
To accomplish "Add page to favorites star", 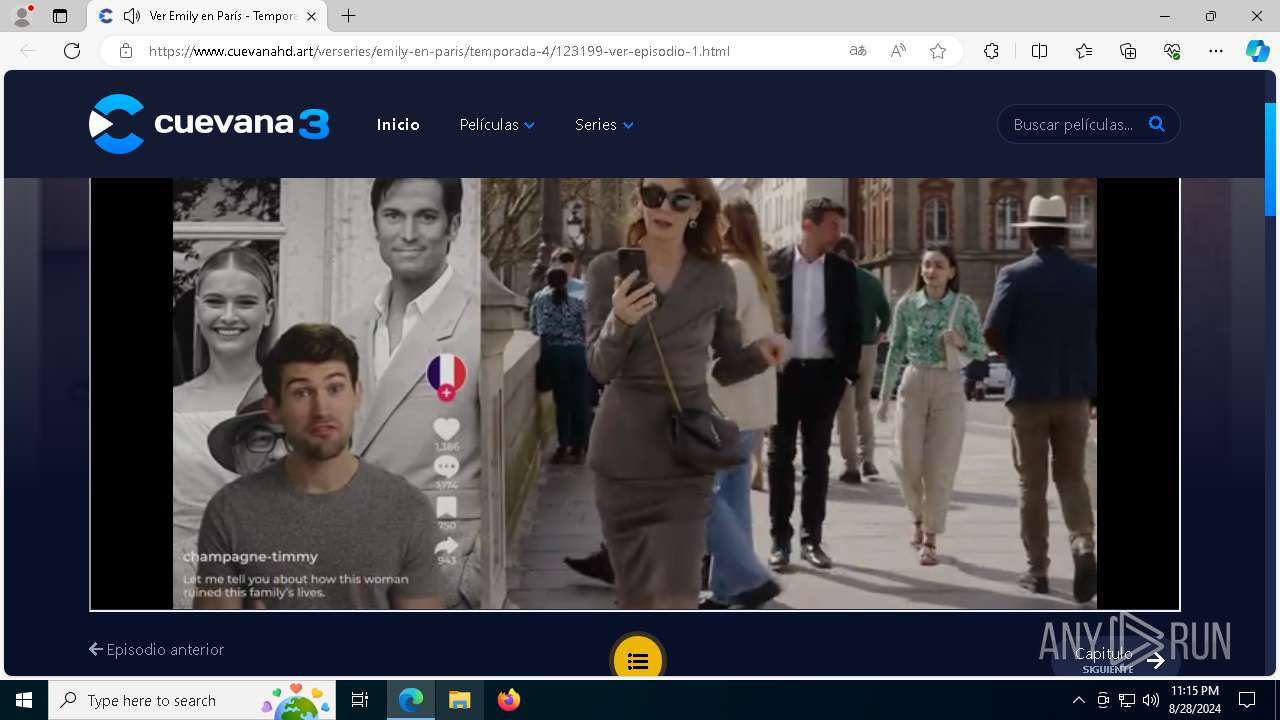I will [938, 51].
